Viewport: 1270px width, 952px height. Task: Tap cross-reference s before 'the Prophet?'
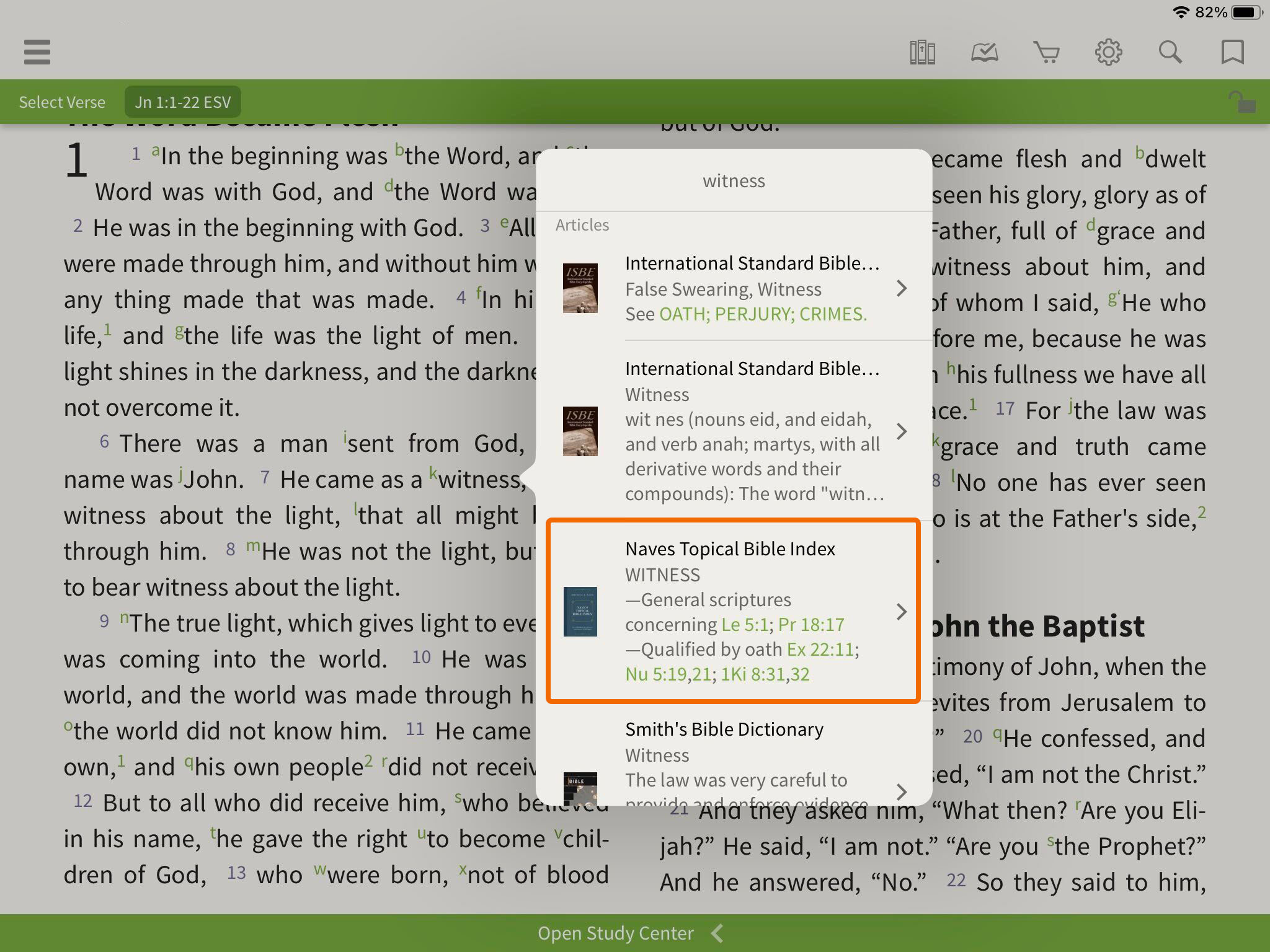coord(1050,842)
